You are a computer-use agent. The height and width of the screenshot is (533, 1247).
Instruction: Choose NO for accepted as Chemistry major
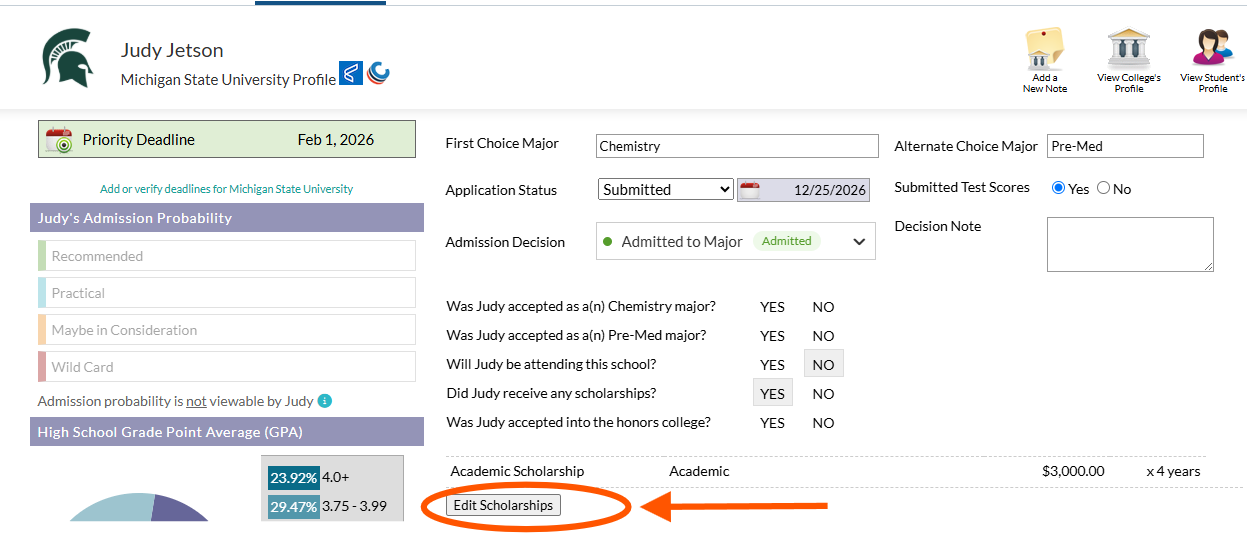point(823,307)
